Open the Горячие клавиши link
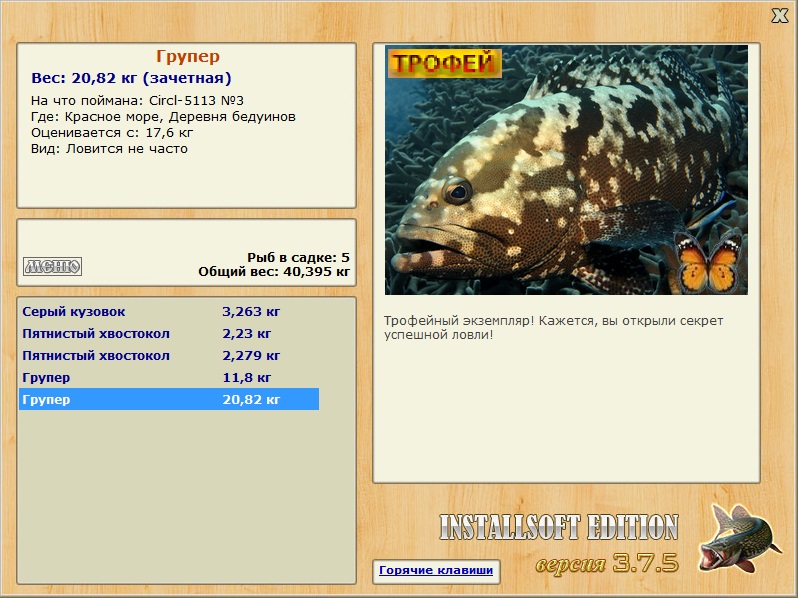Viewport: 798px width, 598px height. coord(436,571)
